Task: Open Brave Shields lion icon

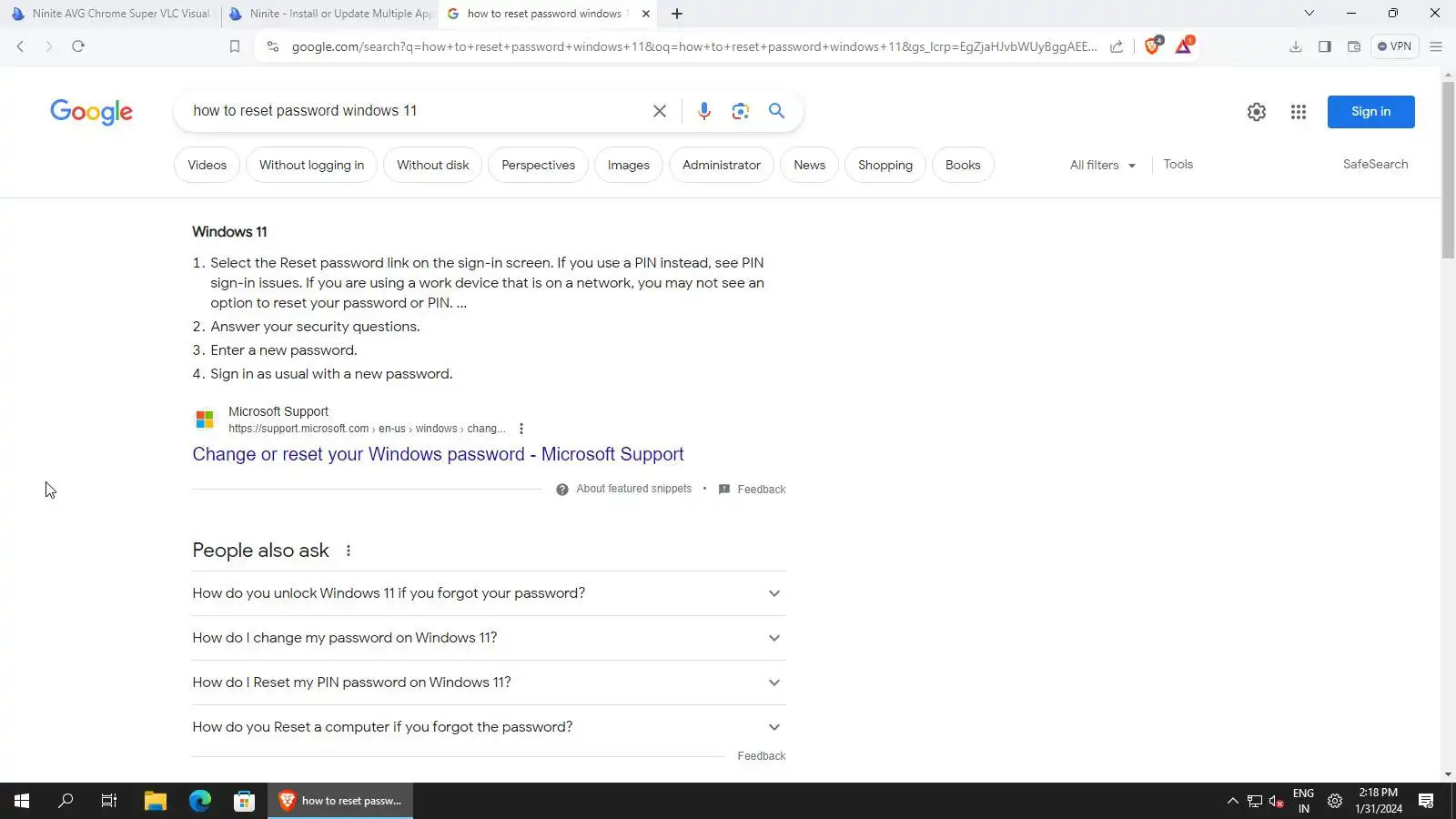Action: (1153, 45)
